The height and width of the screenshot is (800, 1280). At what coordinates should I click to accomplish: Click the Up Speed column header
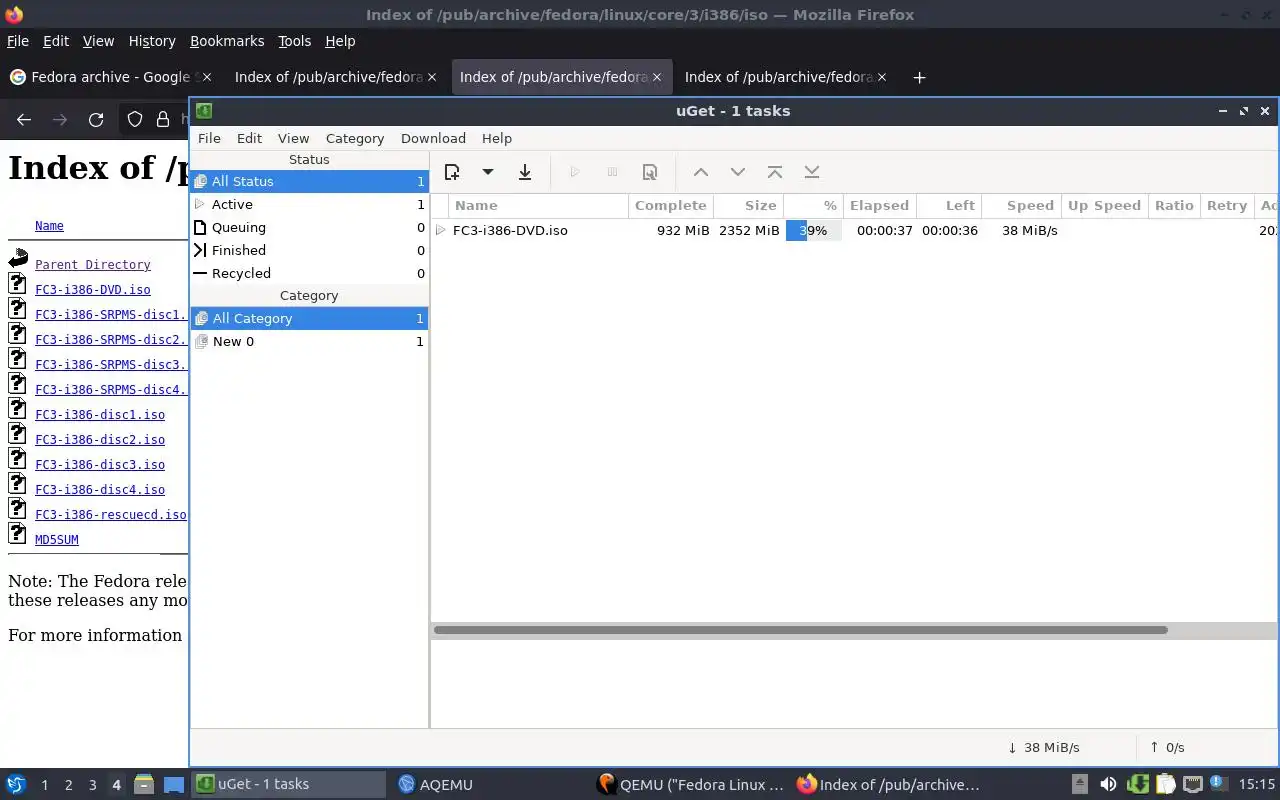(x=1104, y=205)
